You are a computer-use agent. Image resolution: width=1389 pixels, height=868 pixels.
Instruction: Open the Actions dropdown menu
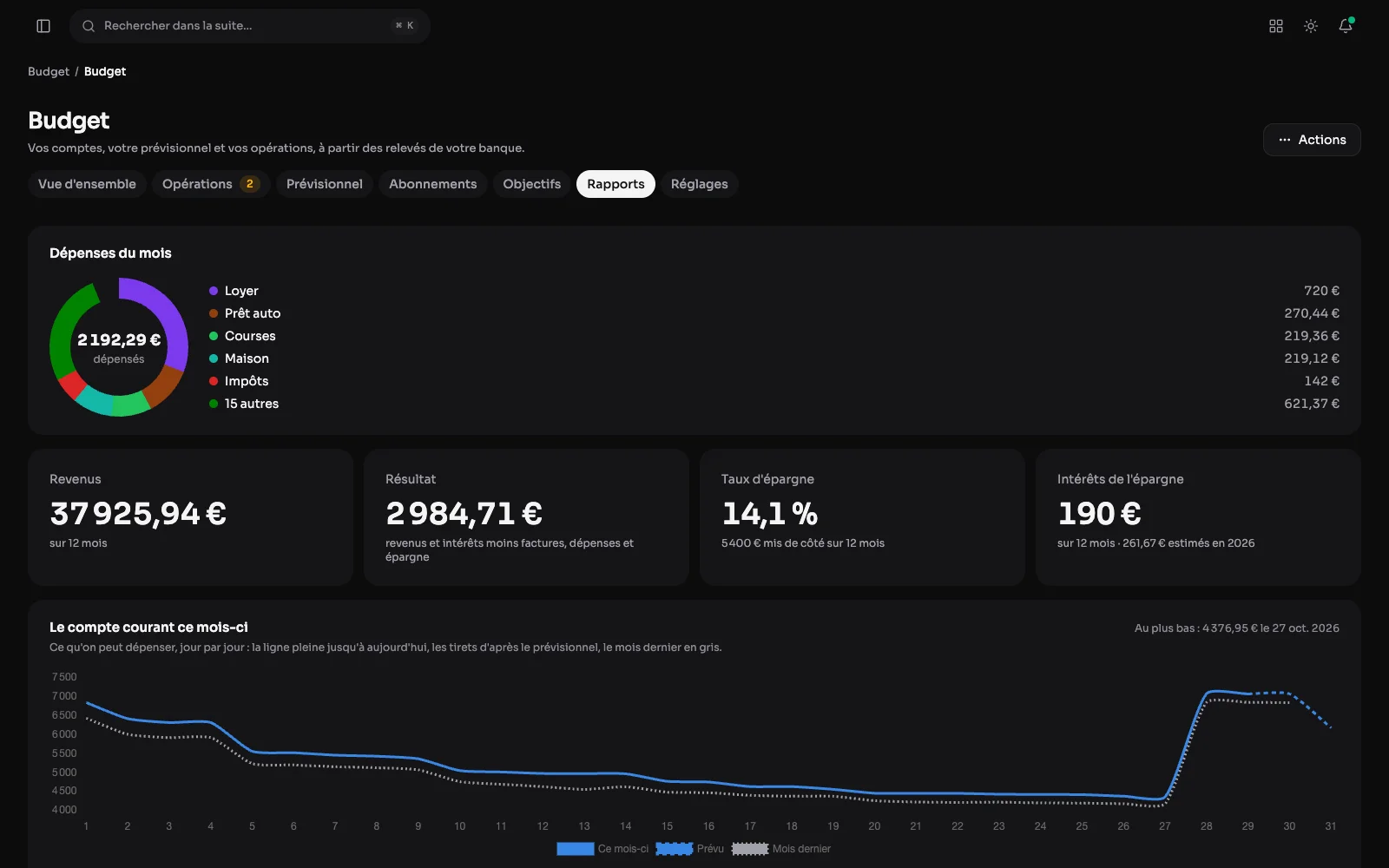pos(1312,140)
